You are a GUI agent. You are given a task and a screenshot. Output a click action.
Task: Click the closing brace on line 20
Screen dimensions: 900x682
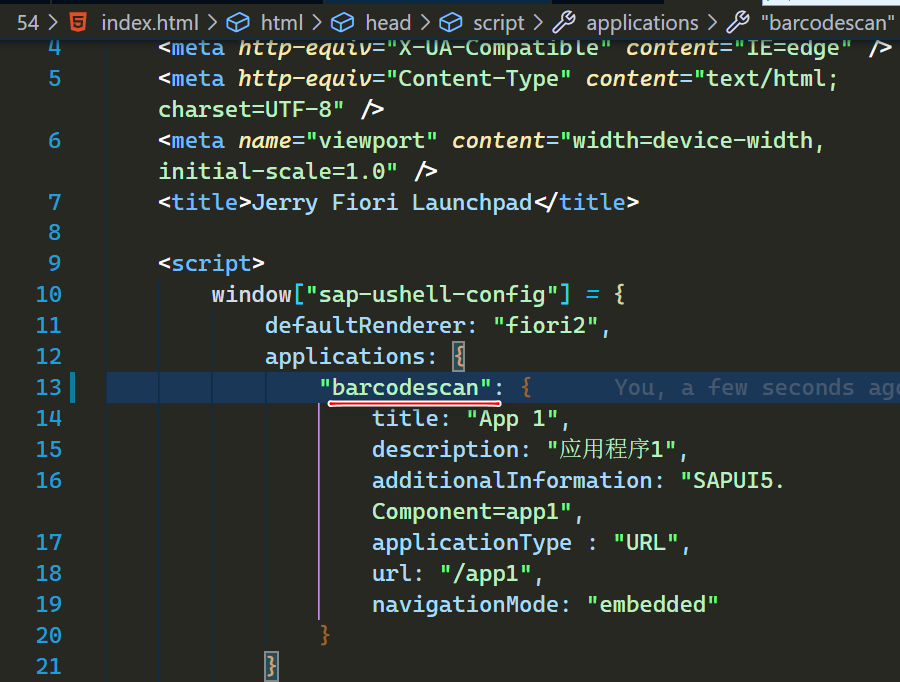(x=324, y=635)
